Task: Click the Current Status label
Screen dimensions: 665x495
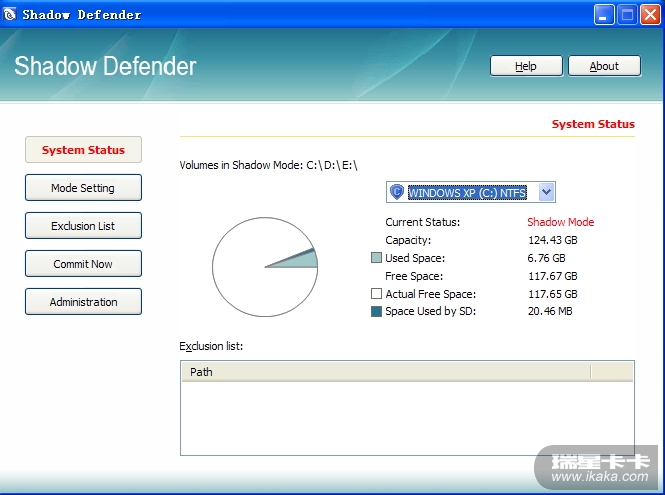Action: point(422,222)
